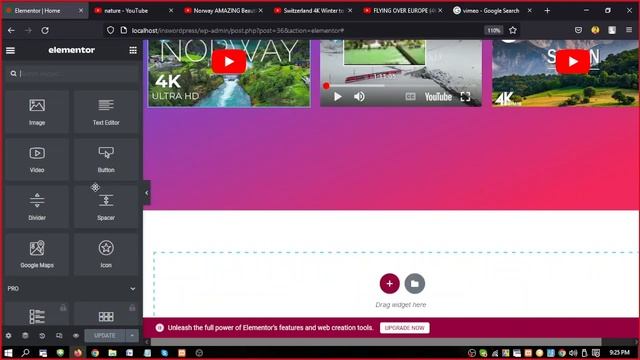Click the system tray volume icon
This screenshot has width=640, height=360.
[573, 353]
